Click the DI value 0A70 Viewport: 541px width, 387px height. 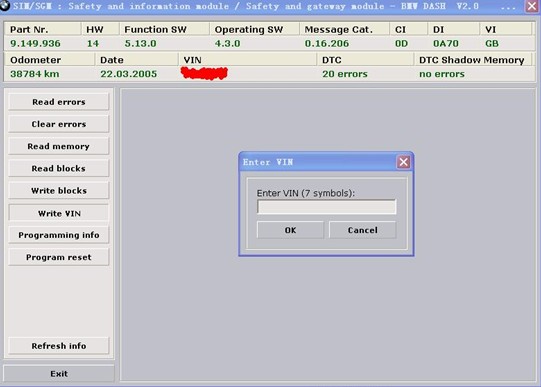(x=446, y=43)
